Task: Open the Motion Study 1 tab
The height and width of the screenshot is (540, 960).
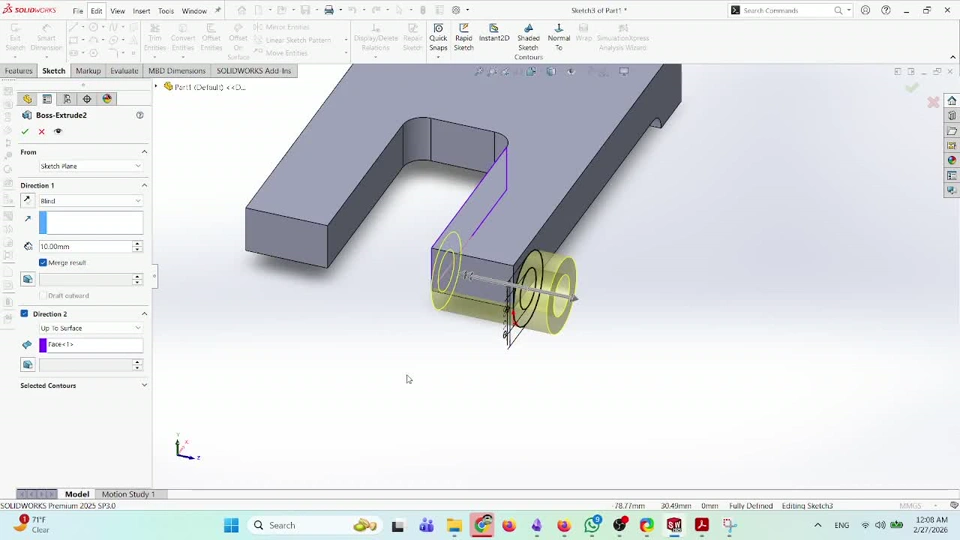Action: point(128,494)
